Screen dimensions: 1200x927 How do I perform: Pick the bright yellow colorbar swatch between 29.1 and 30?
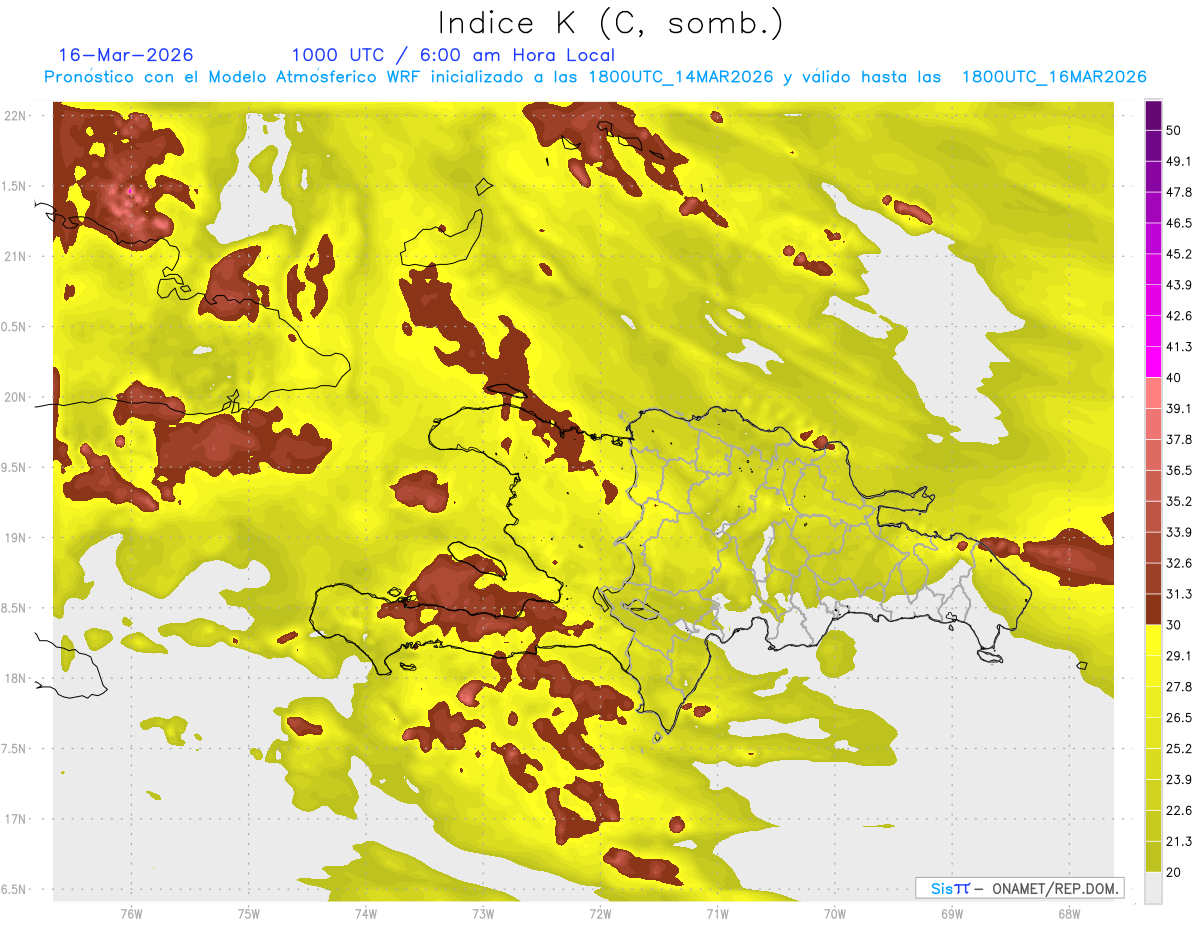coord(1153,640)
